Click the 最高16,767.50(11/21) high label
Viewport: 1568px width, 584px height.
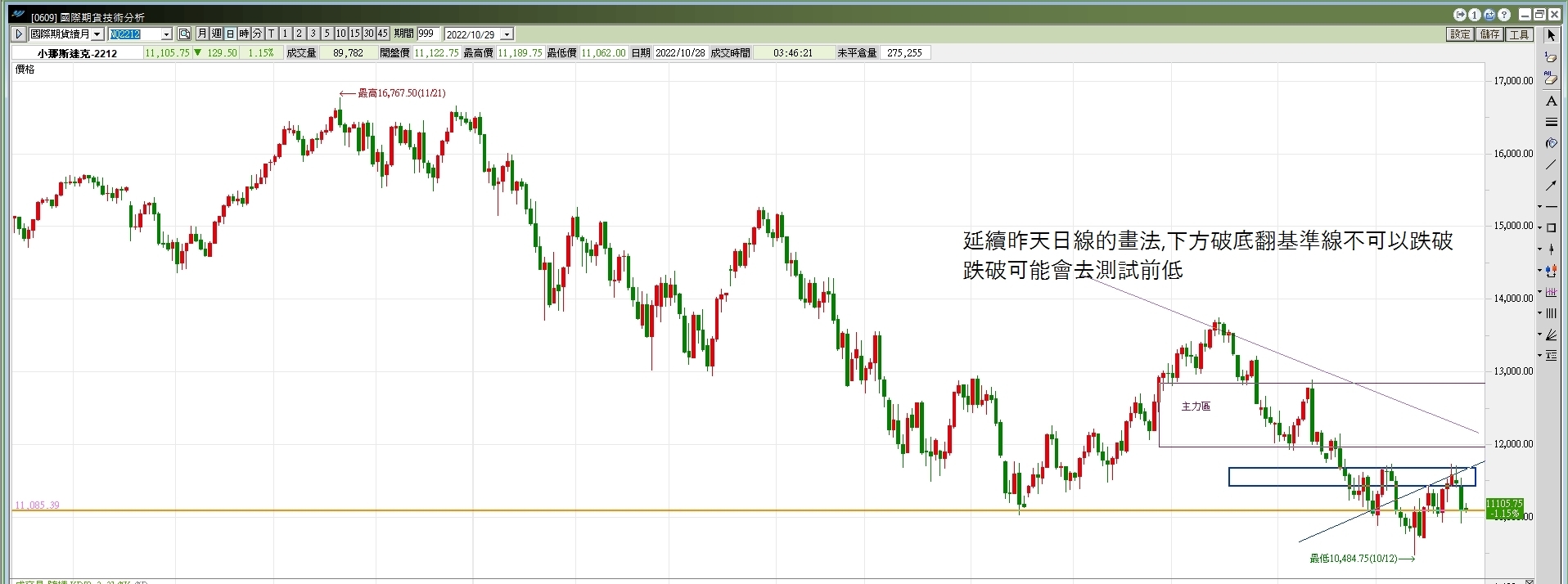click(x=402, y=93)
